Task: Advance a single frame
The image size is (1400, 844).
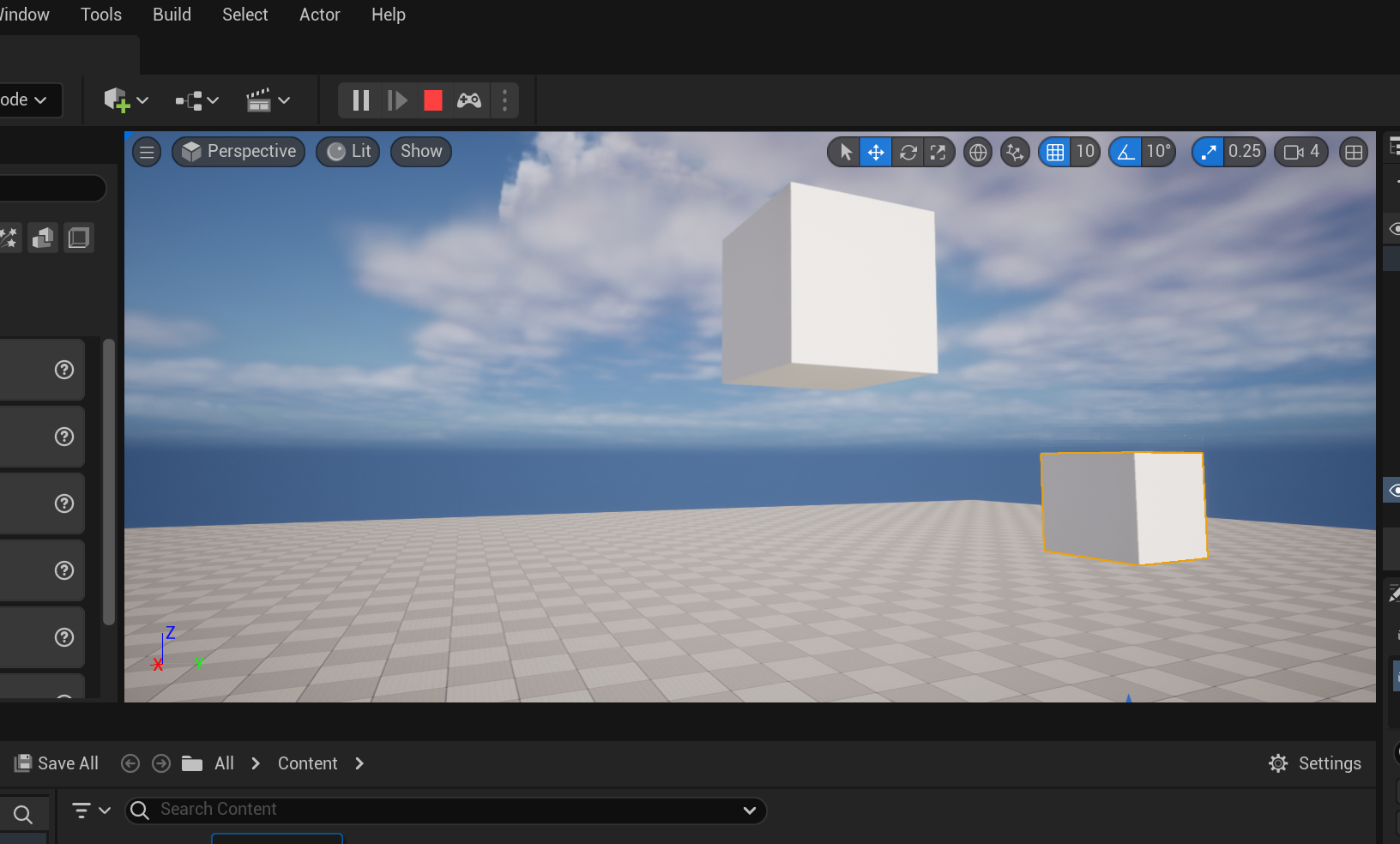Action: tap(397, 100)
